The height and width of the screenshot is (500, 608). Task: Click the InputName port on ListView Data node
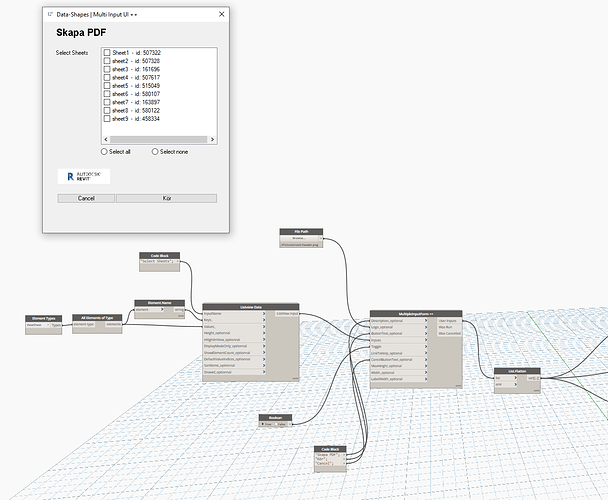234,313
